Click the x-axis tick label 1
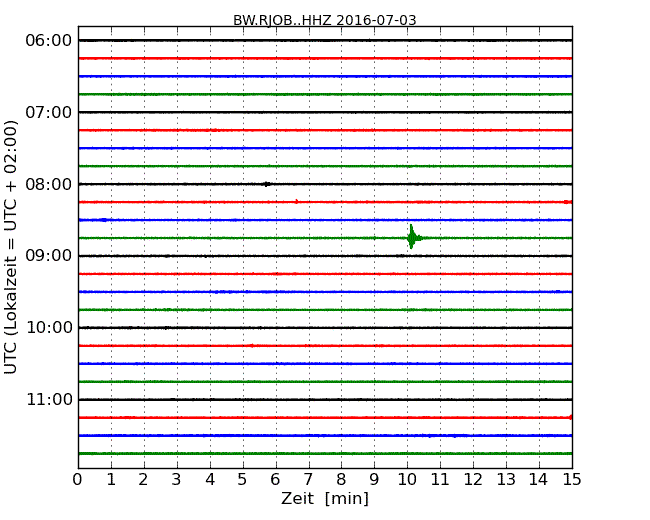650x520 pixels. [111, 480]
